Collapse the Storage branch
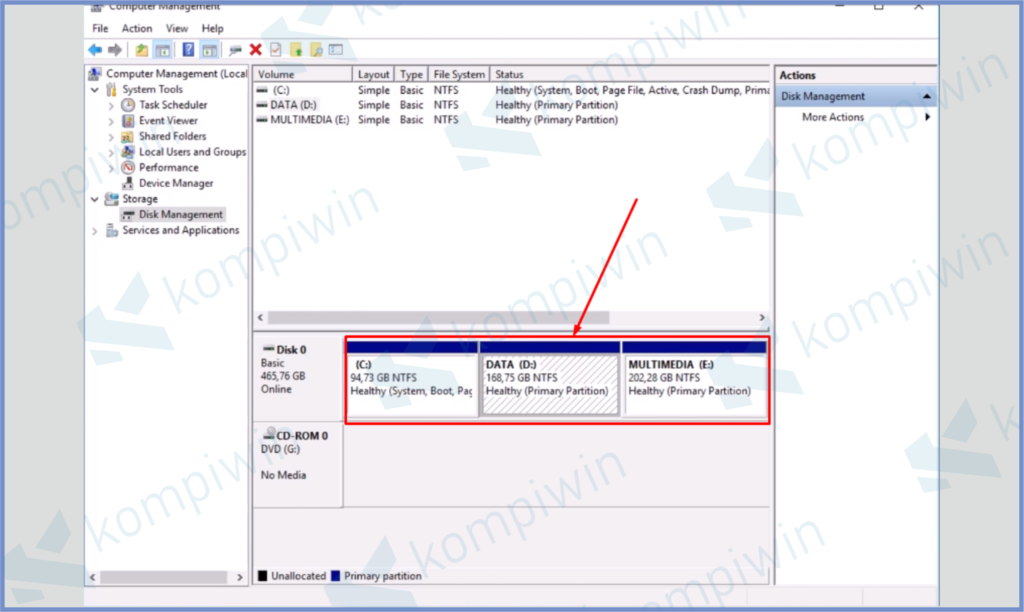The height and width of the screenshot is (612, 1024). click(93, 199)
